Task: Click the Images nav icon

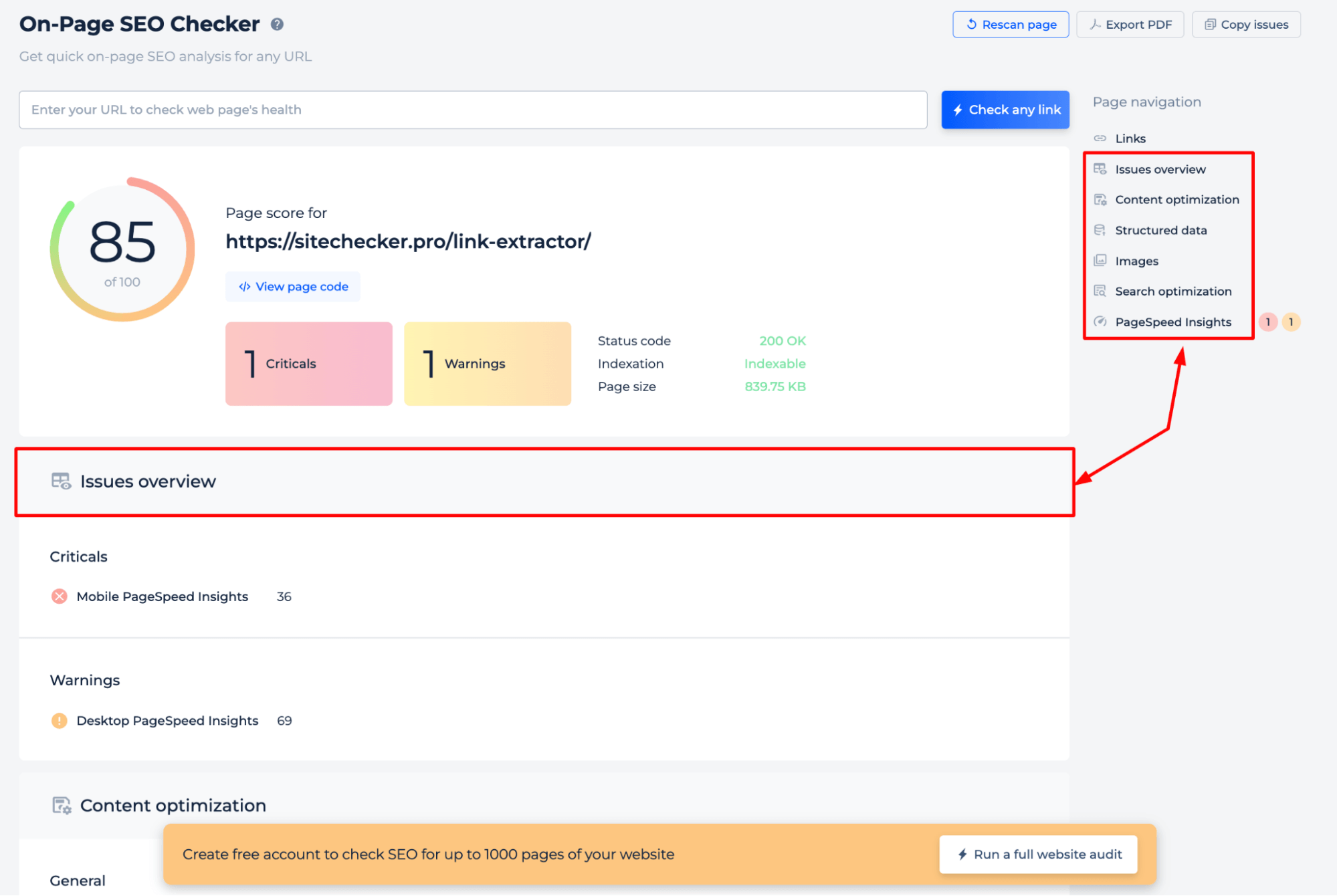Action: tap(1100, 261)
